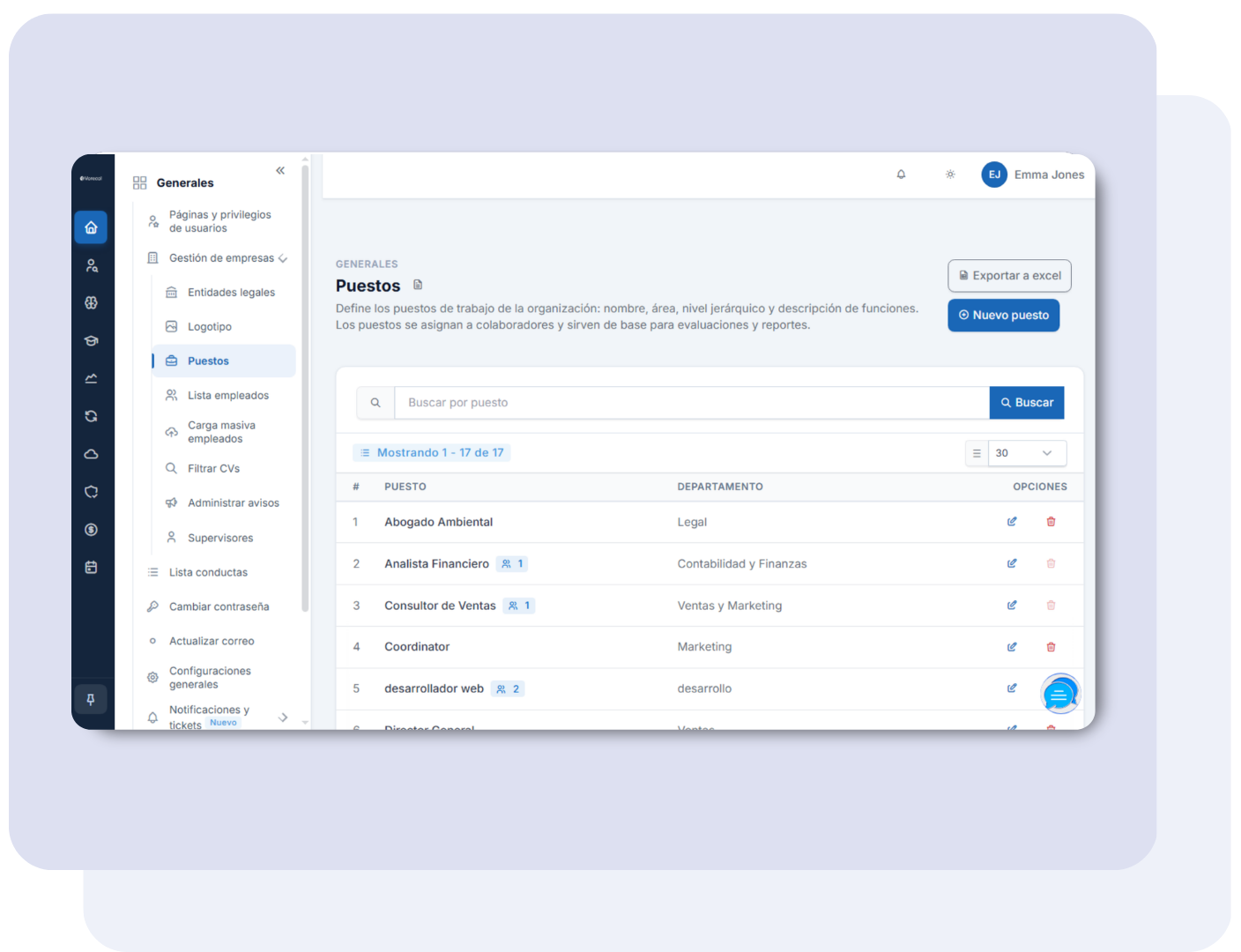This screenshot has height=952, width=1241.
Task: Open the user-search icon in left rail
Action: (91, 265)
